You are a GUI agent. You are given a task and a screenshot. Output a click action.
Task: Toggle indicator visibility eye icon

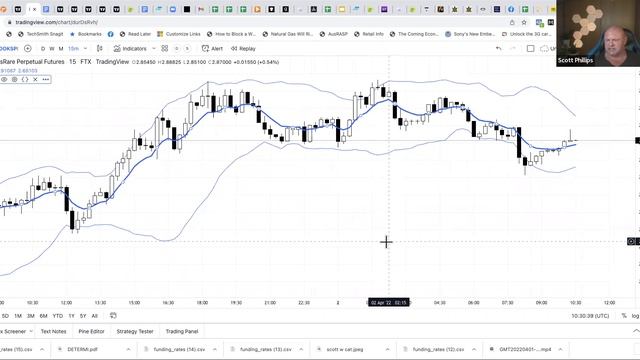[4, 79]
